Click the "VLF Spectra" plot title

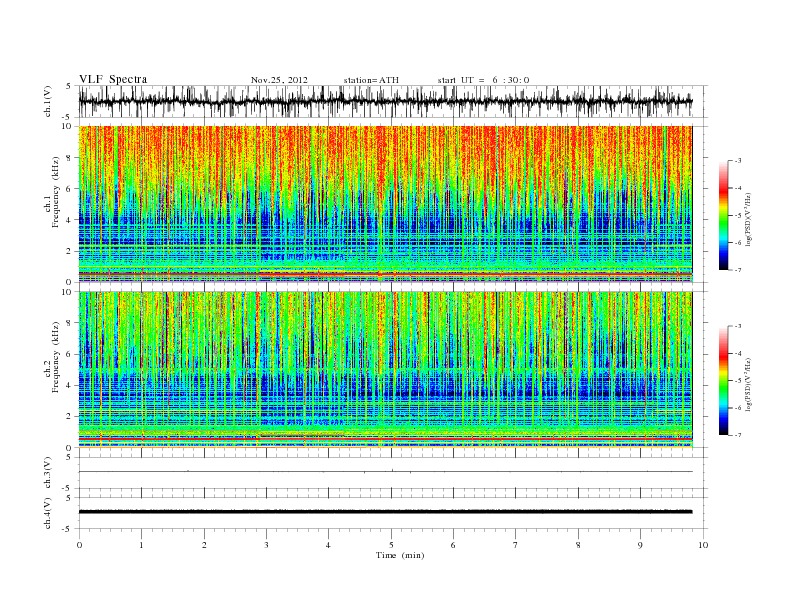click(113, 79)
